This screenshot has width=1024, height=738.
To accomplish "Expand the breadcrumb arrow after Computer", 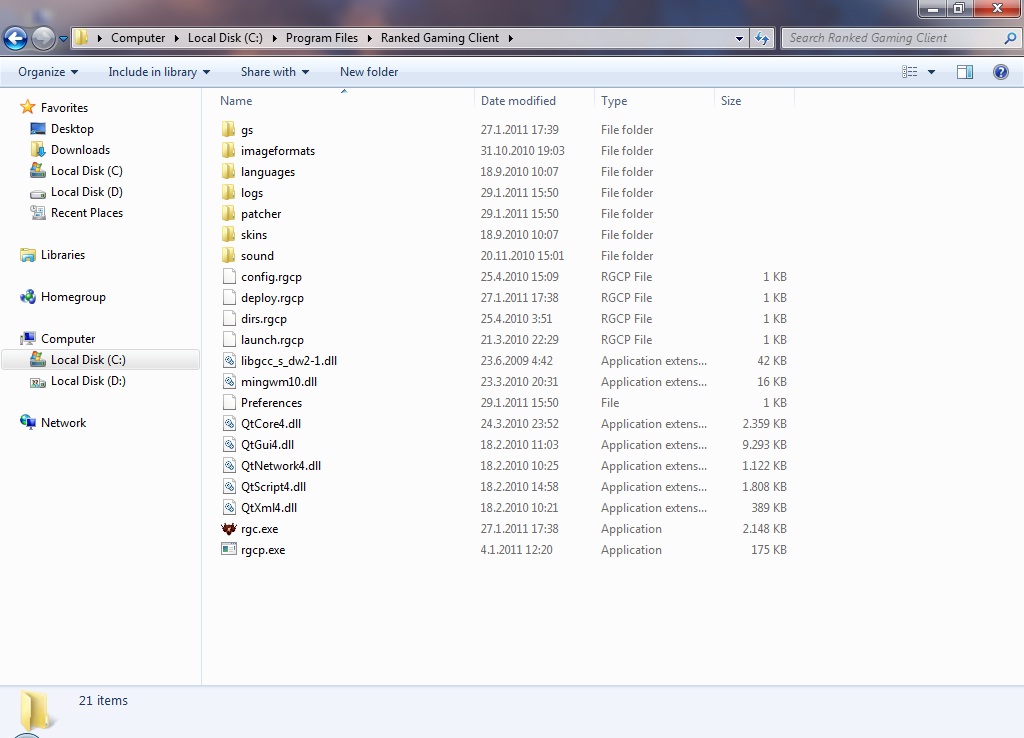I will (176, 38).
